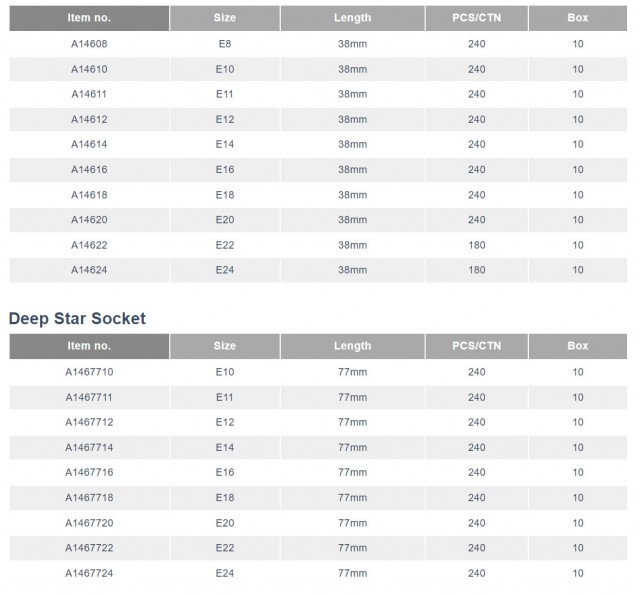Select the A14612 item row

[89, 120]
